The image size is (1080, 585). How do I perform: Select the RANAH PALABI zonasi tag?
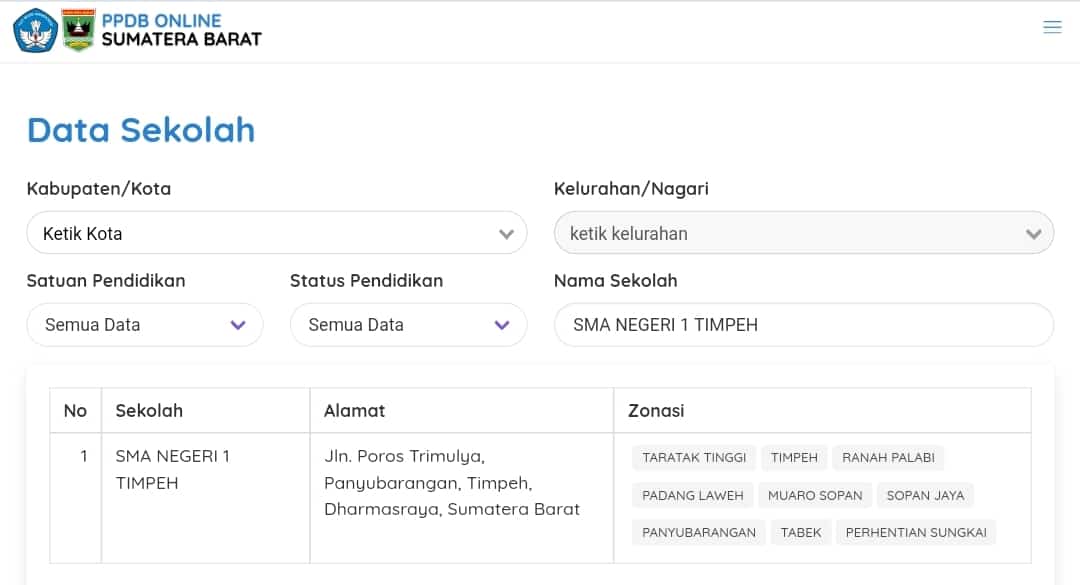888,458
